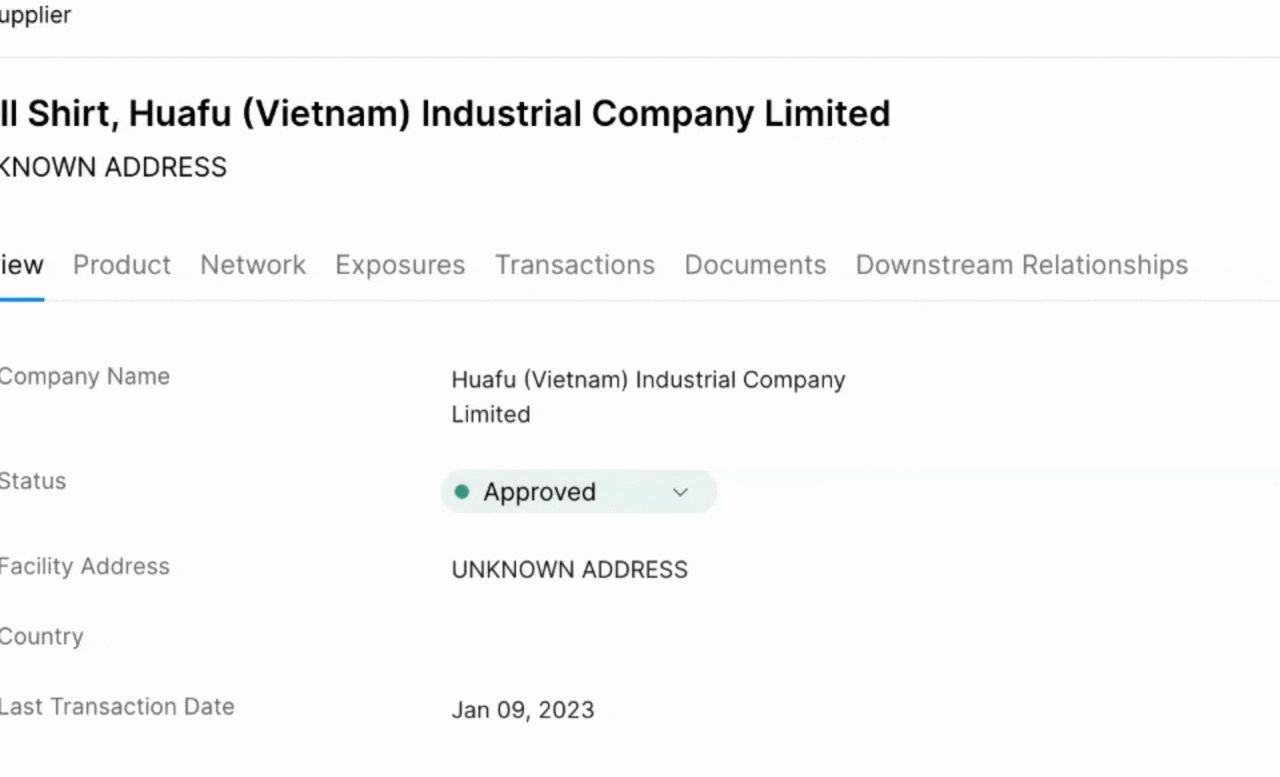
Task: Switch to the Product tab
Action: [x=122, y=265]
